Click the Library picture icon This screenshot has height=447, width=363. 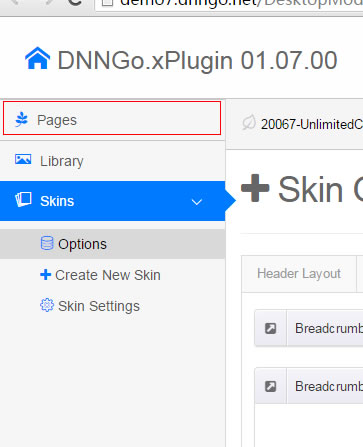[23, 160]
